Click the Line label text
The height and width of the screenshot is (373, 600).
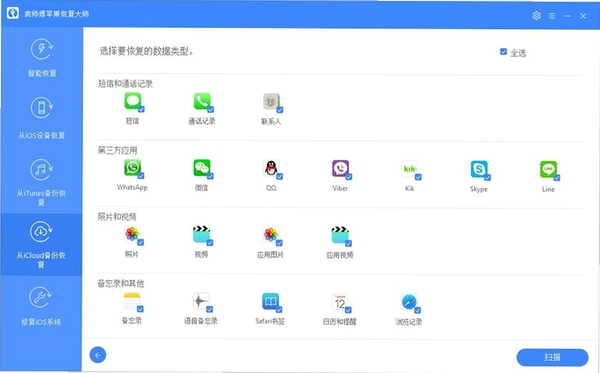pyautogui.click(x=548, y=189)
